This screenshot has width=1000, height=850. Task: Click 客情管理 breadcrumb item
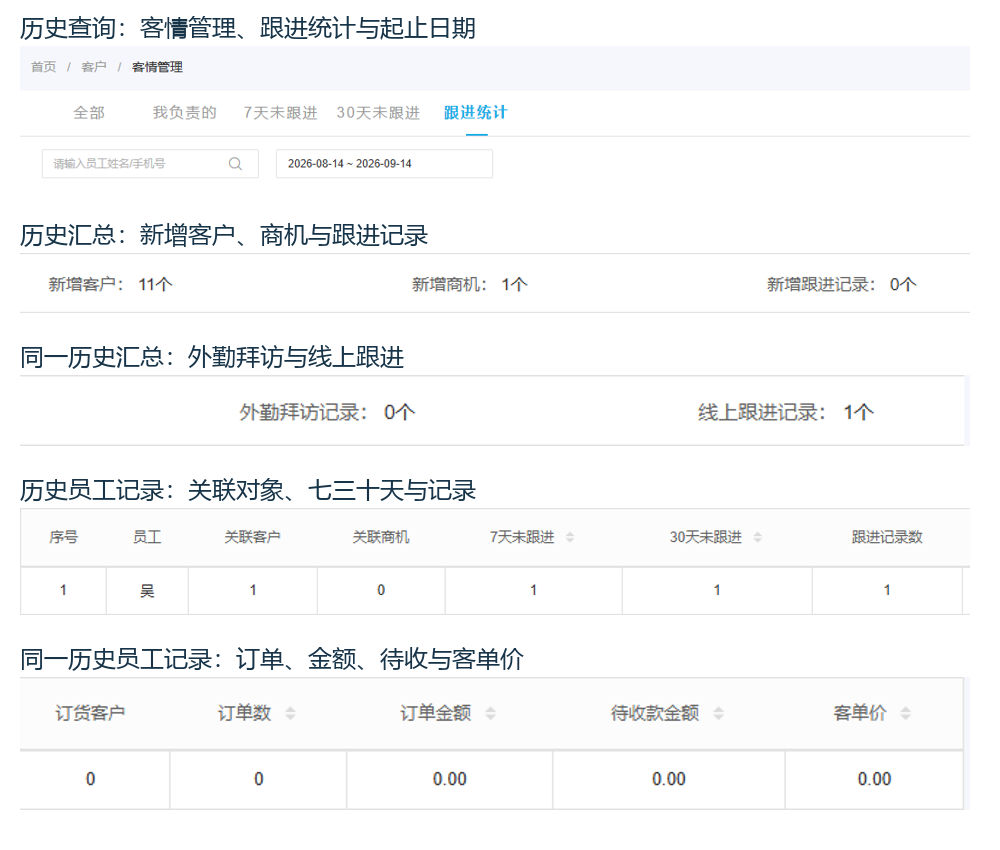(x=157, y=67)
